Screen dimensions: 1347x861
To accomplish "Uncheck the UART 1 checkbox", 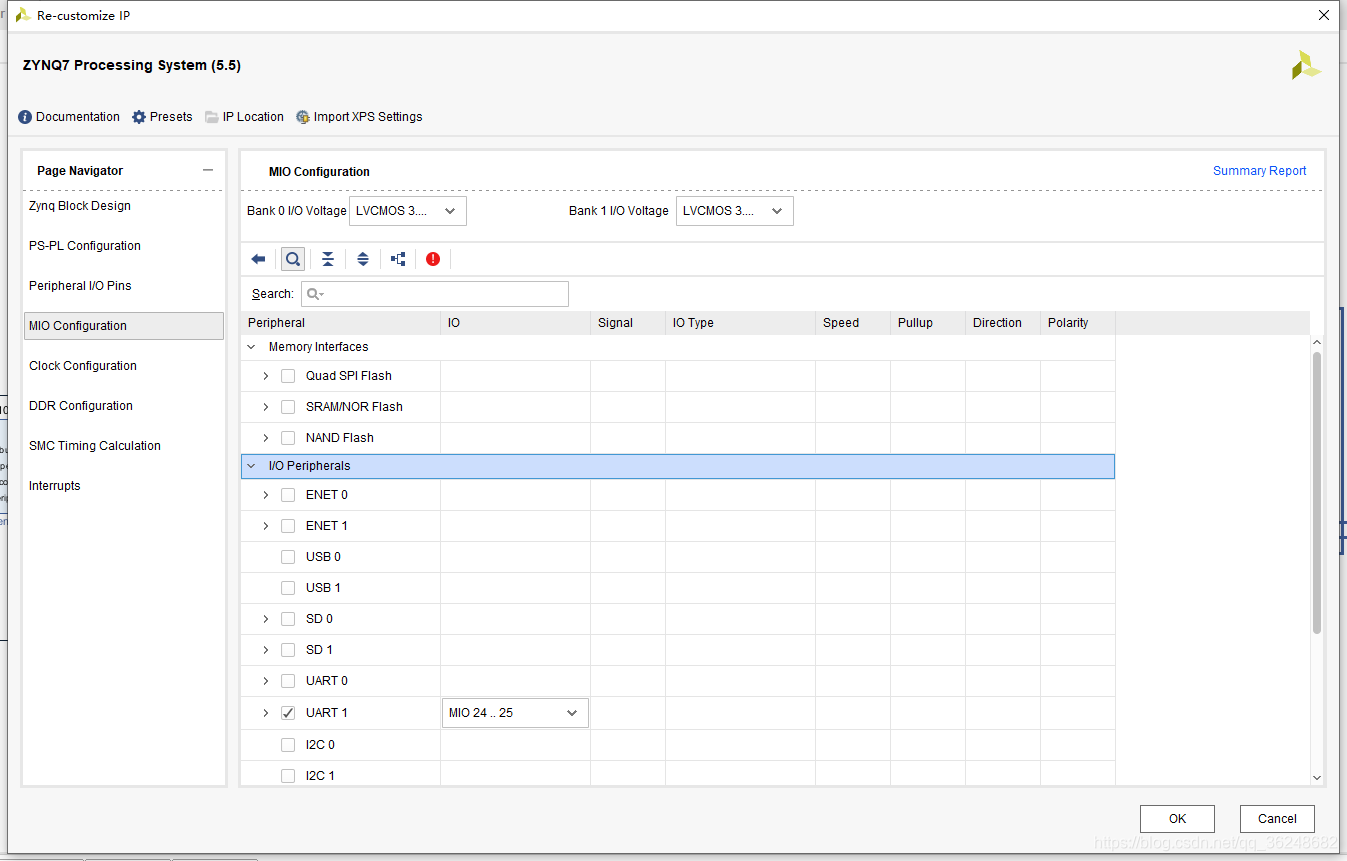I will 288,713.
